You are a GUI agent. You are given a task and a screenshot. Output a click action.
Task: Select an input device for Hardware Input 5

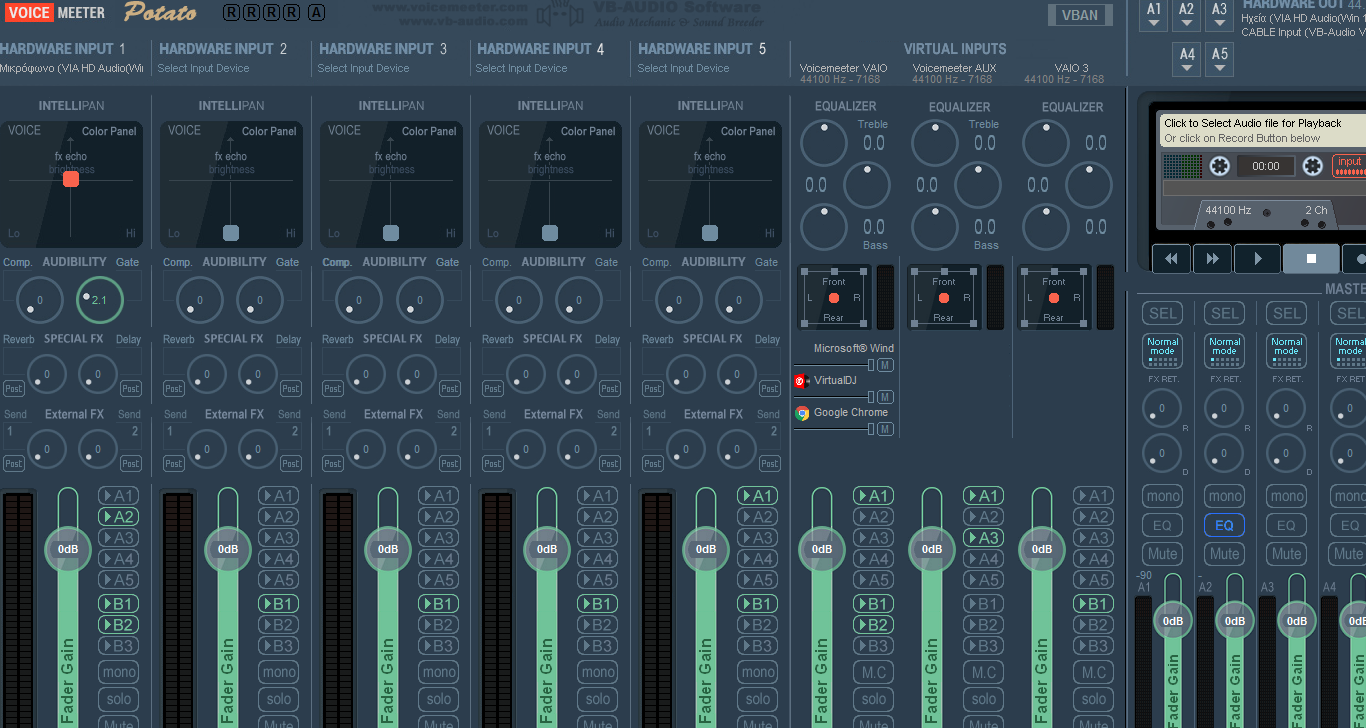pyautogui.click(x=683, y=69)
